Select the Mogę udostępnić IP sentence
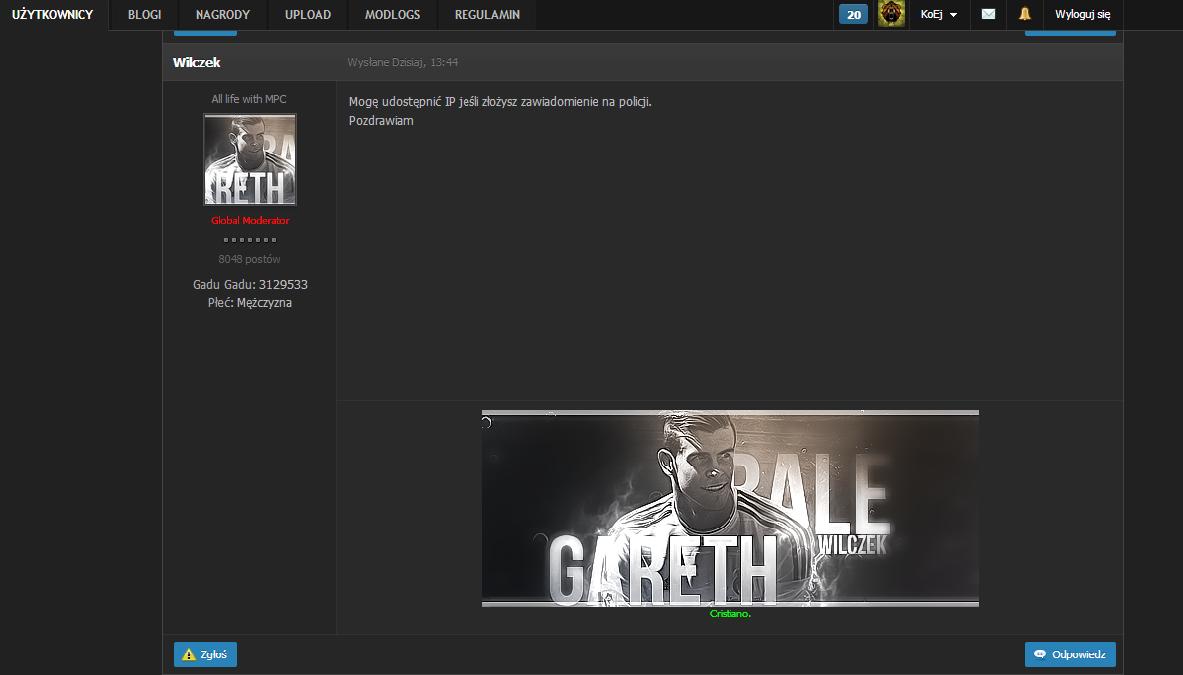The width and height of the screenshot is (1183, 675). [x=499, y=102]
